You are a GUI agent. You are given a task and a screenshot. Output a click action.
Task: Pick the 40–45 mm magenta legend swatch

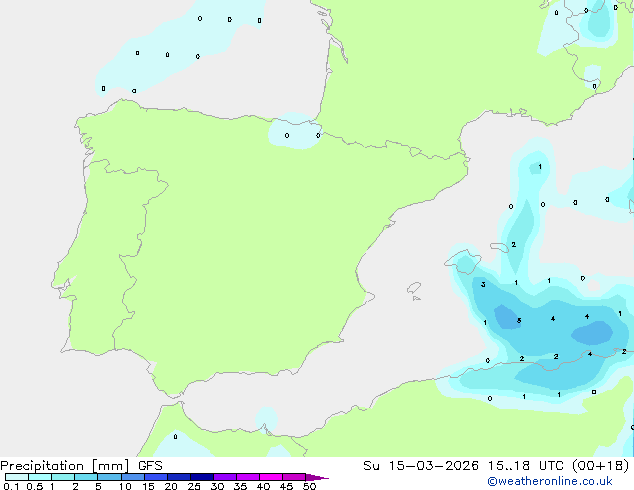[x=271, y=477]
